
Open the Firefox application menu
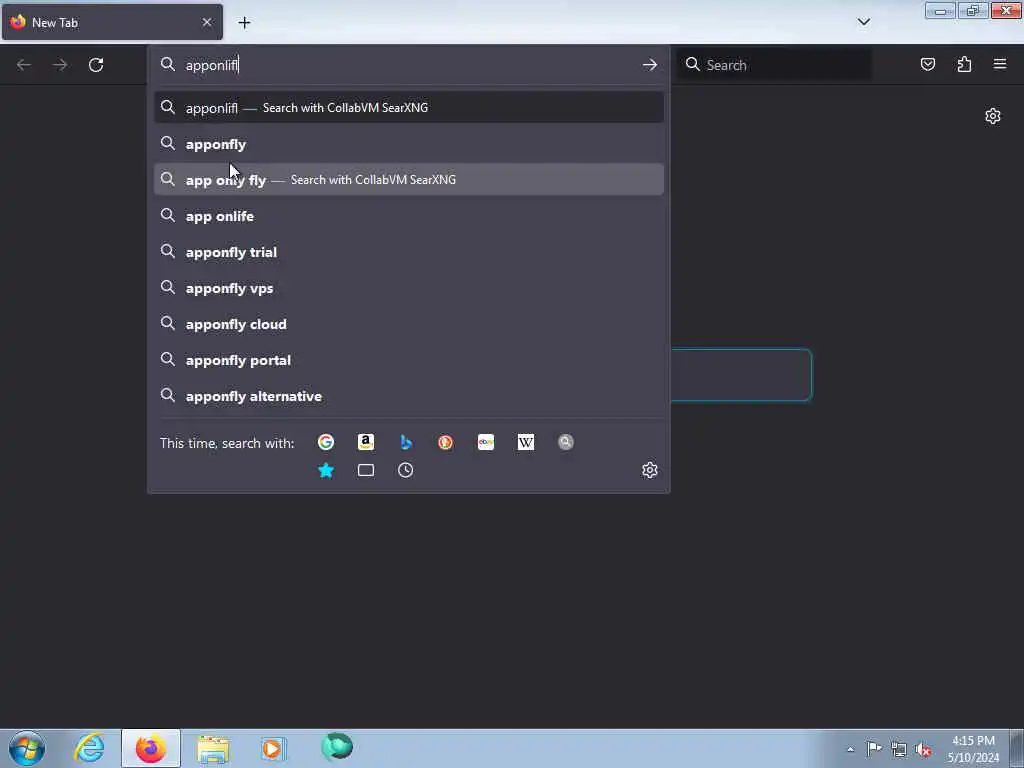1000,64
